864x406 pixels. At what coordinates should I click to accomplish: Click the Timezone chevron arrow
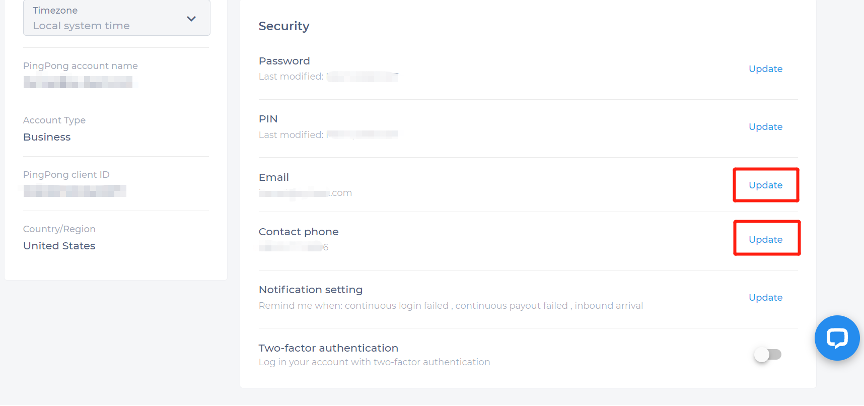(192, 18)
